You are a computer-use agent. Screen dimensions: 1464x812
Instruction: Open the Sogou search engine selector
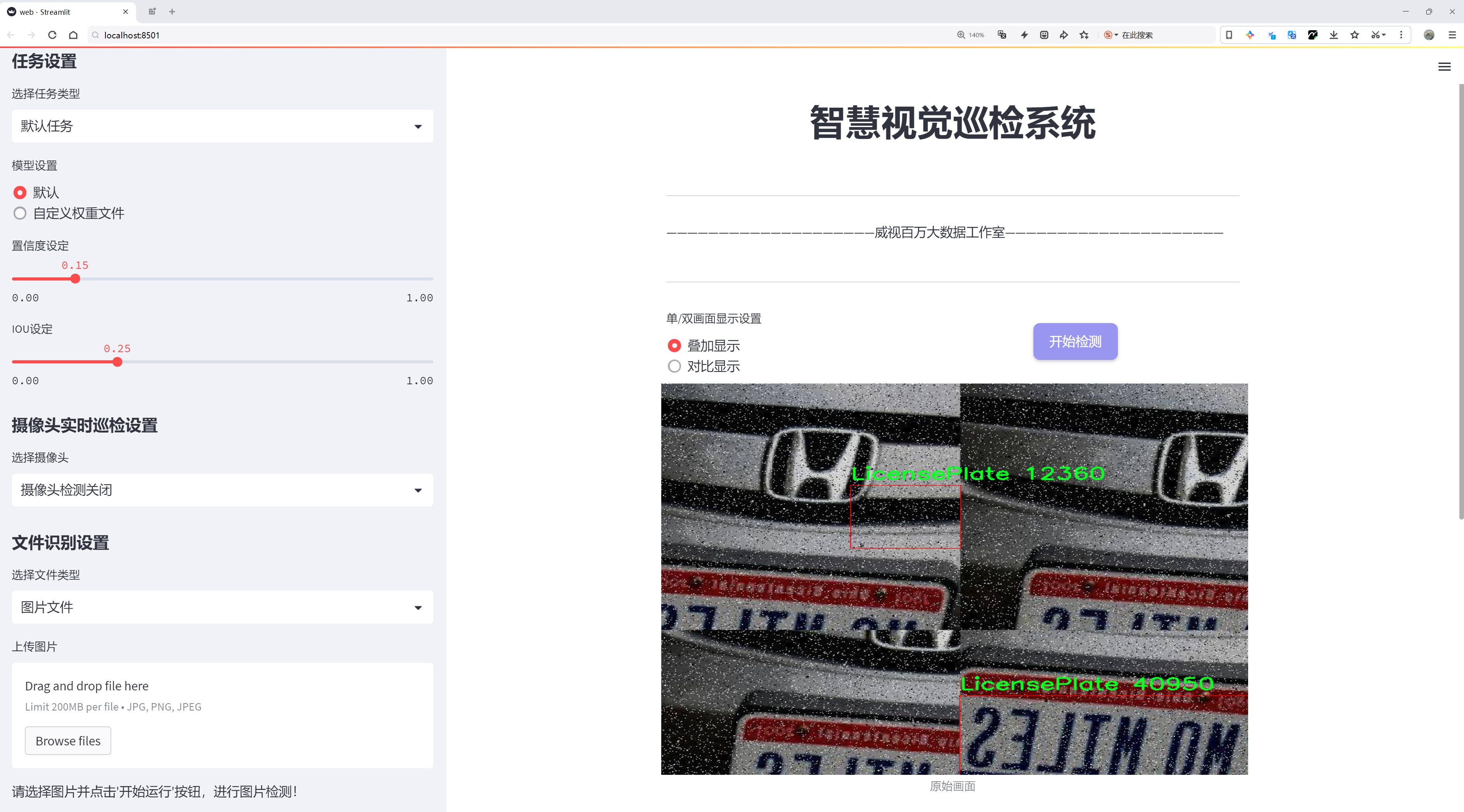[x=1111, y=34]
